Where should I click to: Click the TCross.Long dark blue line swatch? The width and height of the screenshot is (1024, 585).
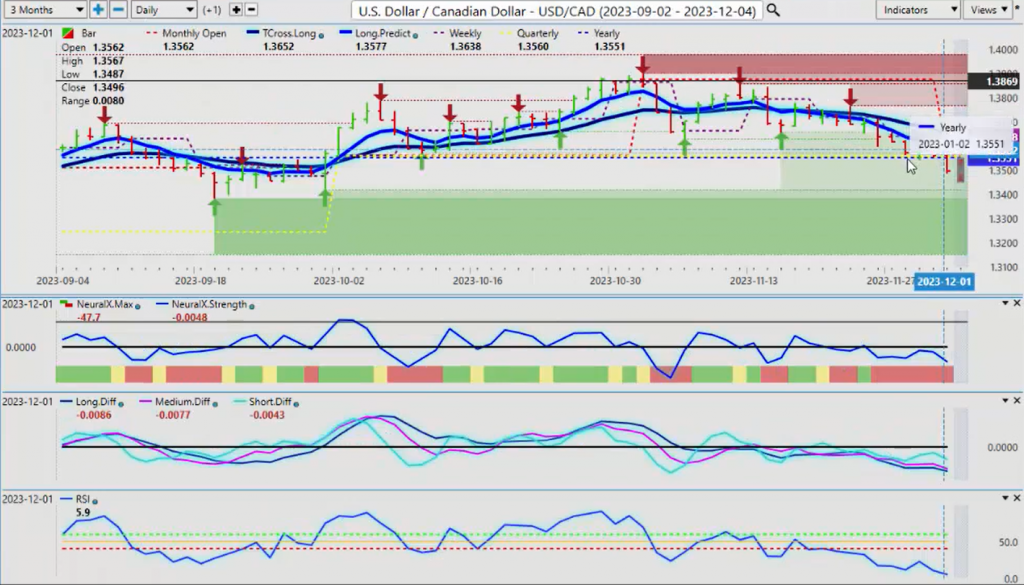[x=253, y=33]
